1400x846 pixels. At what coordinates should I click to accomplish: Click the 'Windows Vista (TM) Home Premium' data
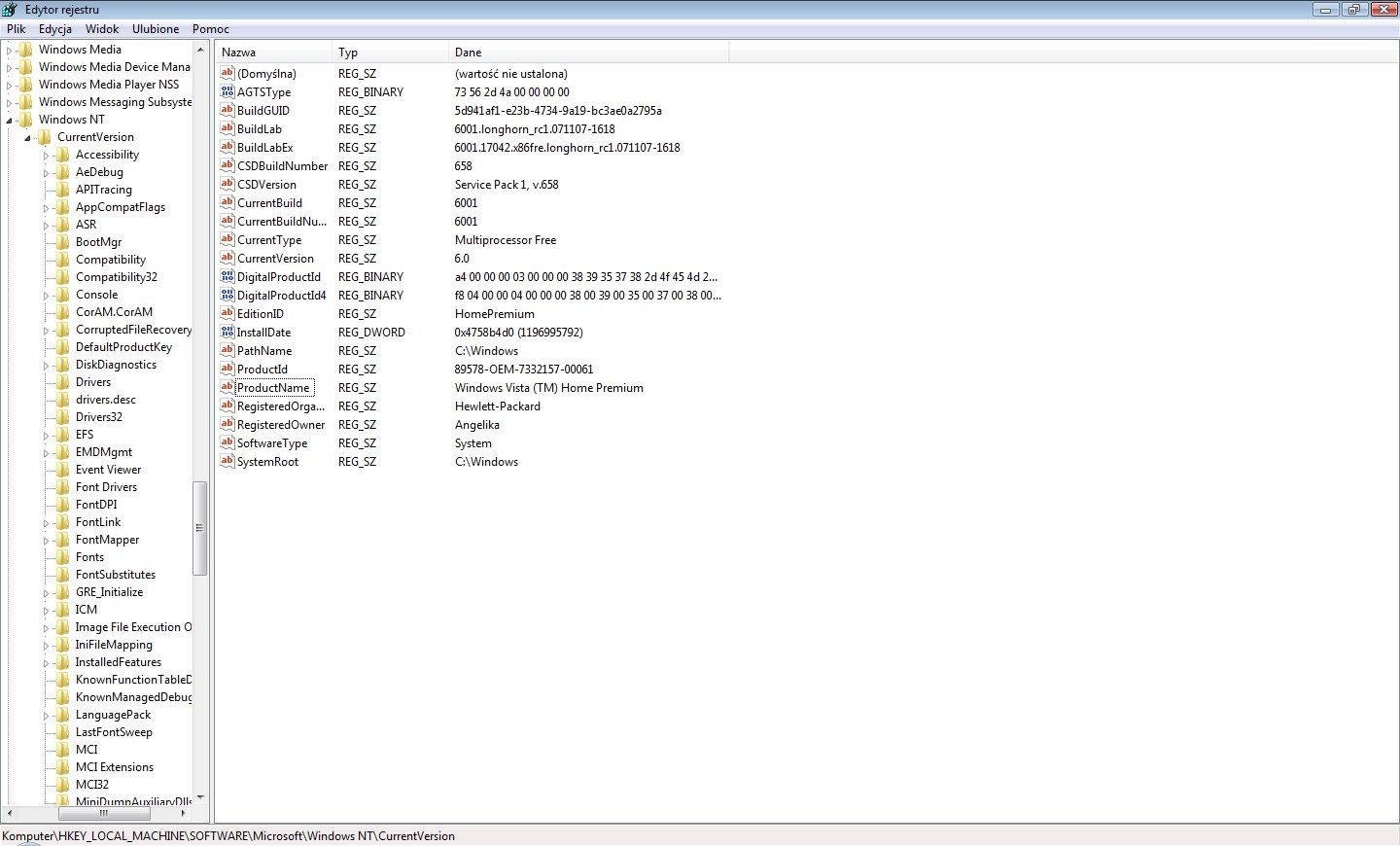point(549,388)
